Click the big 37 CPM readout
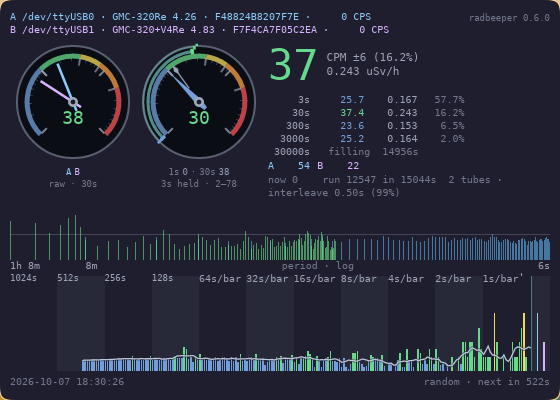 tap(293, 65)
